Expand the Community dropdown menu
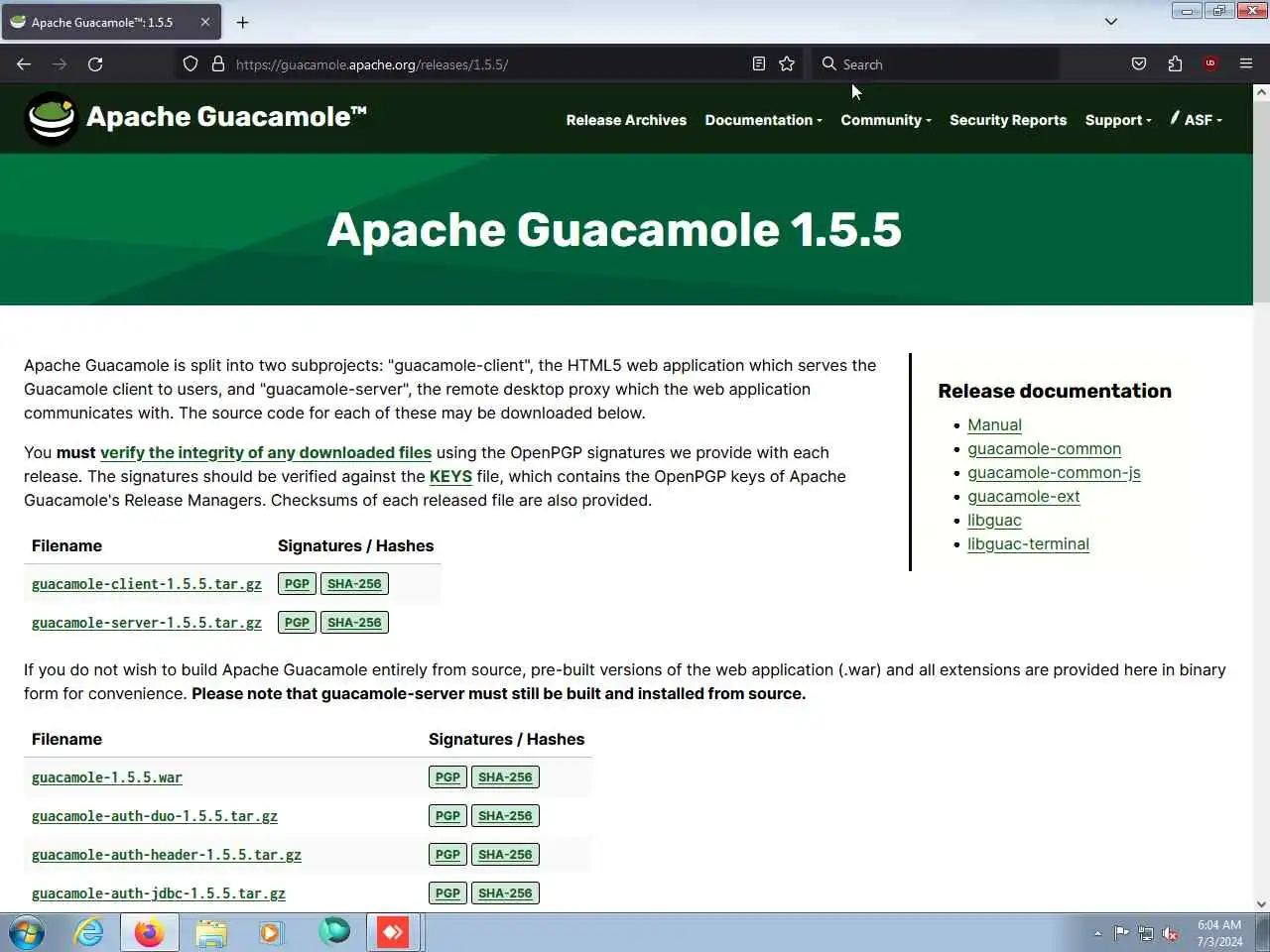Image resolution: width=1270 pixels, height=952 pixels. tap(886, 120)
